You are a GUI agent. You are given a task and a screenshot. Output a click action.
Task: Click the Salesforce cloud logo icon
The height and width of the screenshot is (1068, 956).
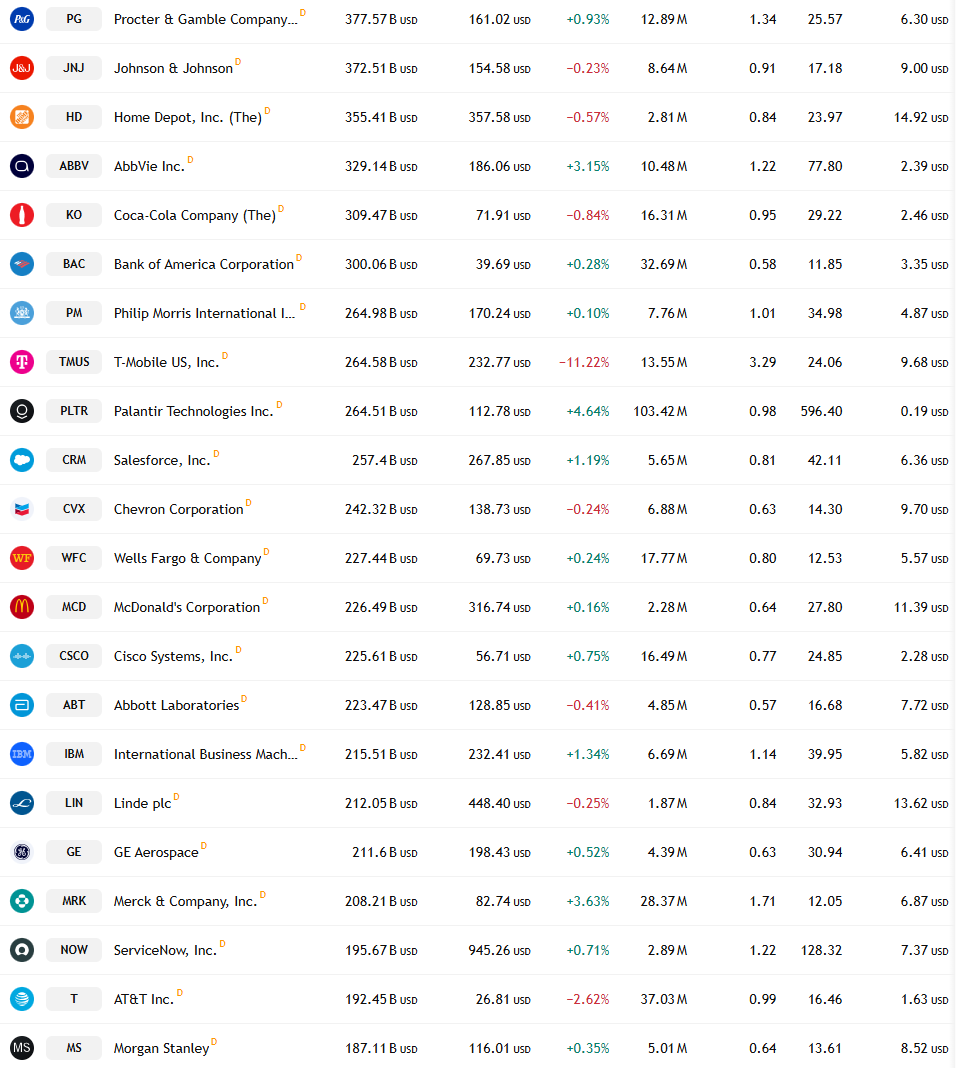coord(22,460)
